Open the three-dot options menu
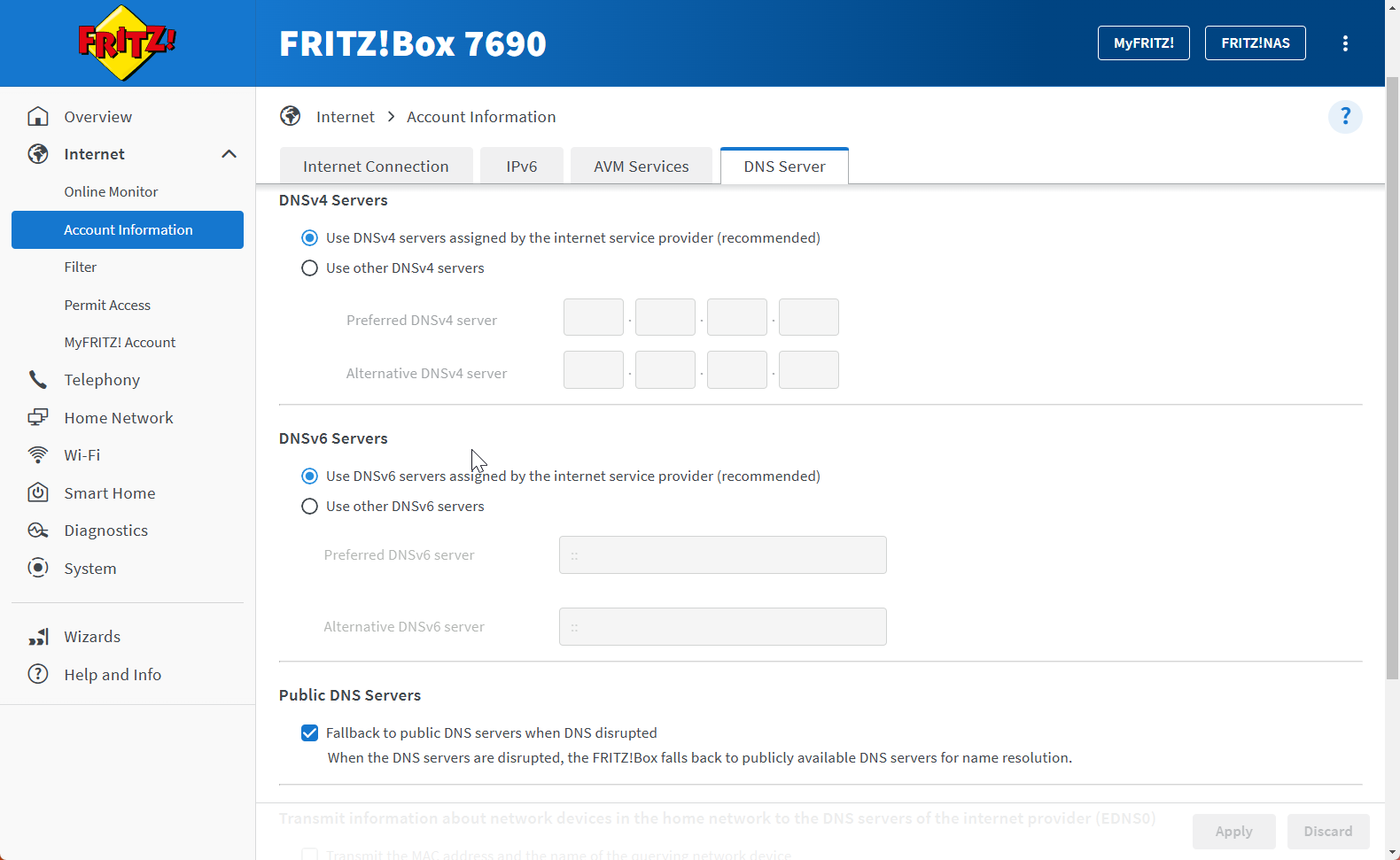The width and height of the screenshot is (1400, 860). (1345, 43)
